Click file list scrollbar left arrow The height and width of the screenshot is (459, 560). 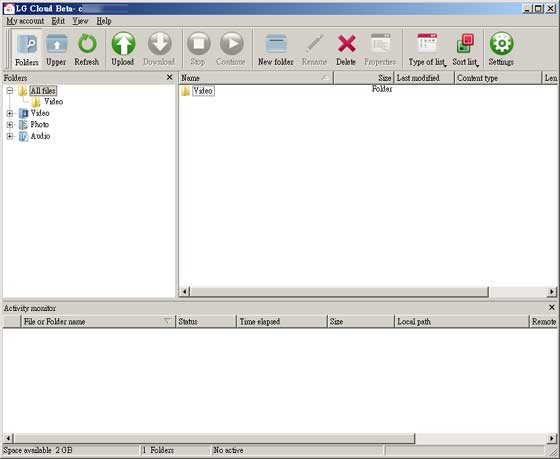click(184, 292)
